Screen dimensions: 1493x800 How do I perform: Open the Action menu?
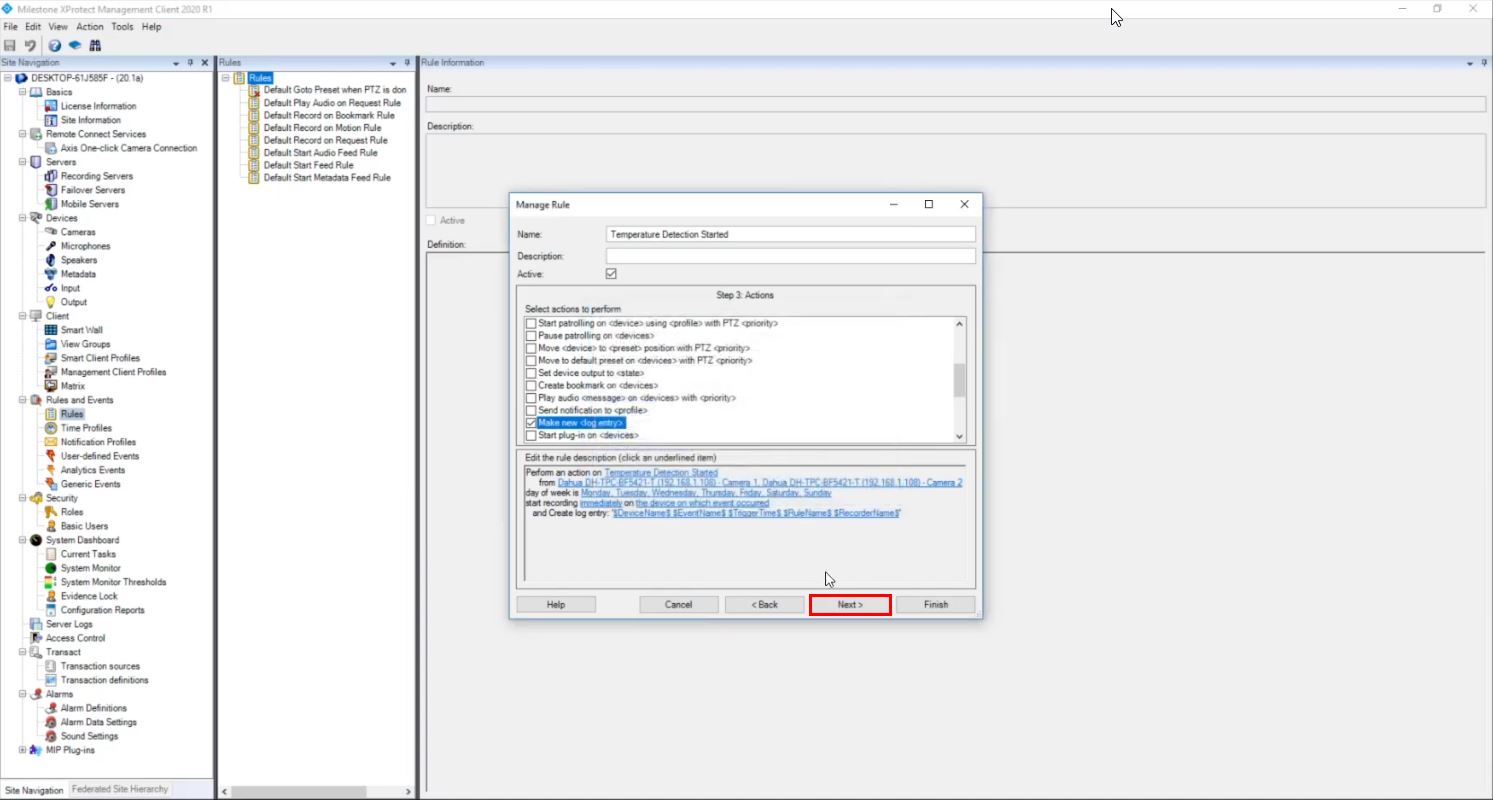coord(90,27)
